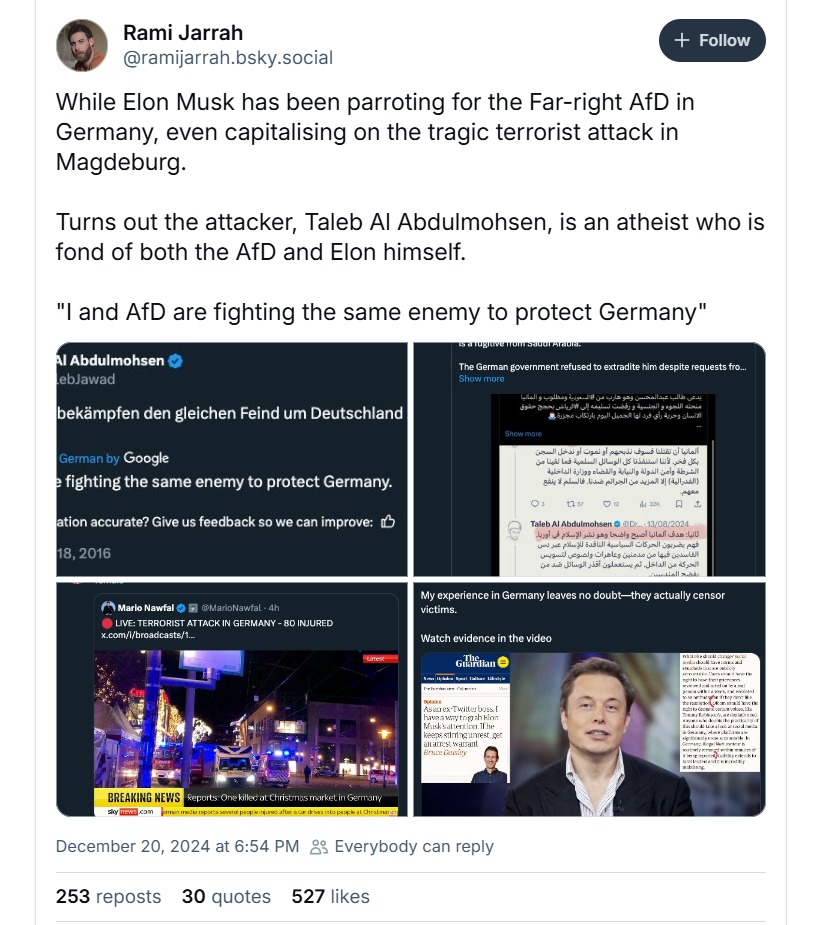
Task: Open the Breaking News Christmas market image
Action: pyautogui.click(x=232, y=700)
